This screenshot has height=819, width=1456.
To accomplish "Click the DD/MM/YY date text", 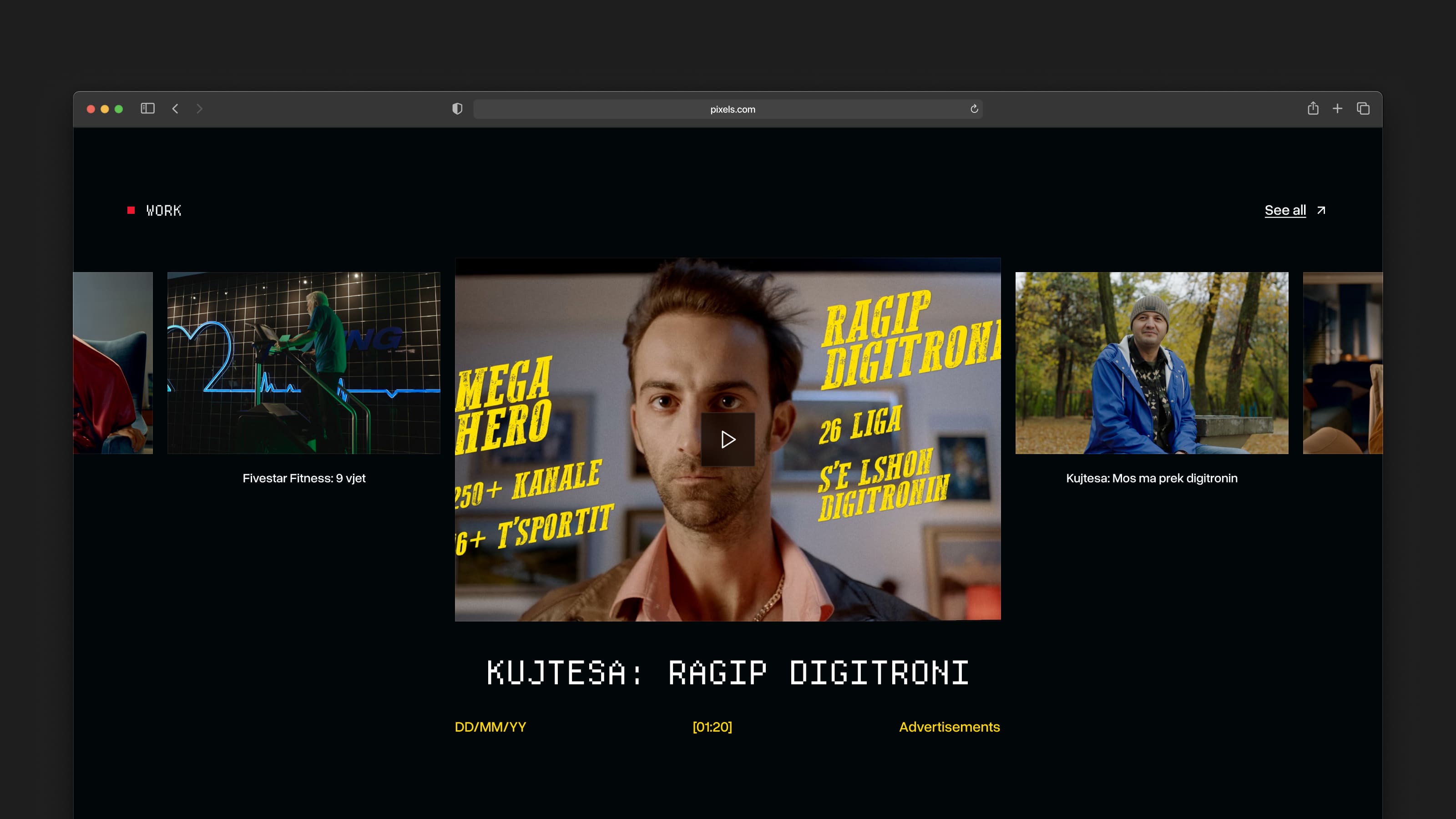I will (x=490, y=727).
